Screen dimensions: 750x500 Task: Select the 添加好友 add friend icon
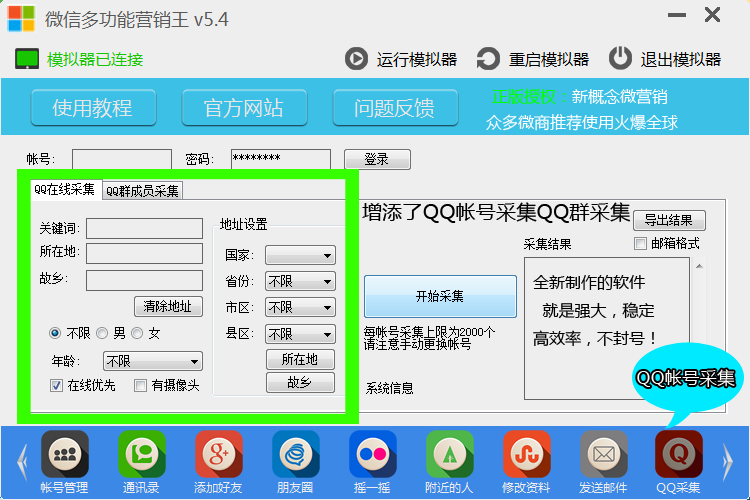coord(219,454)
